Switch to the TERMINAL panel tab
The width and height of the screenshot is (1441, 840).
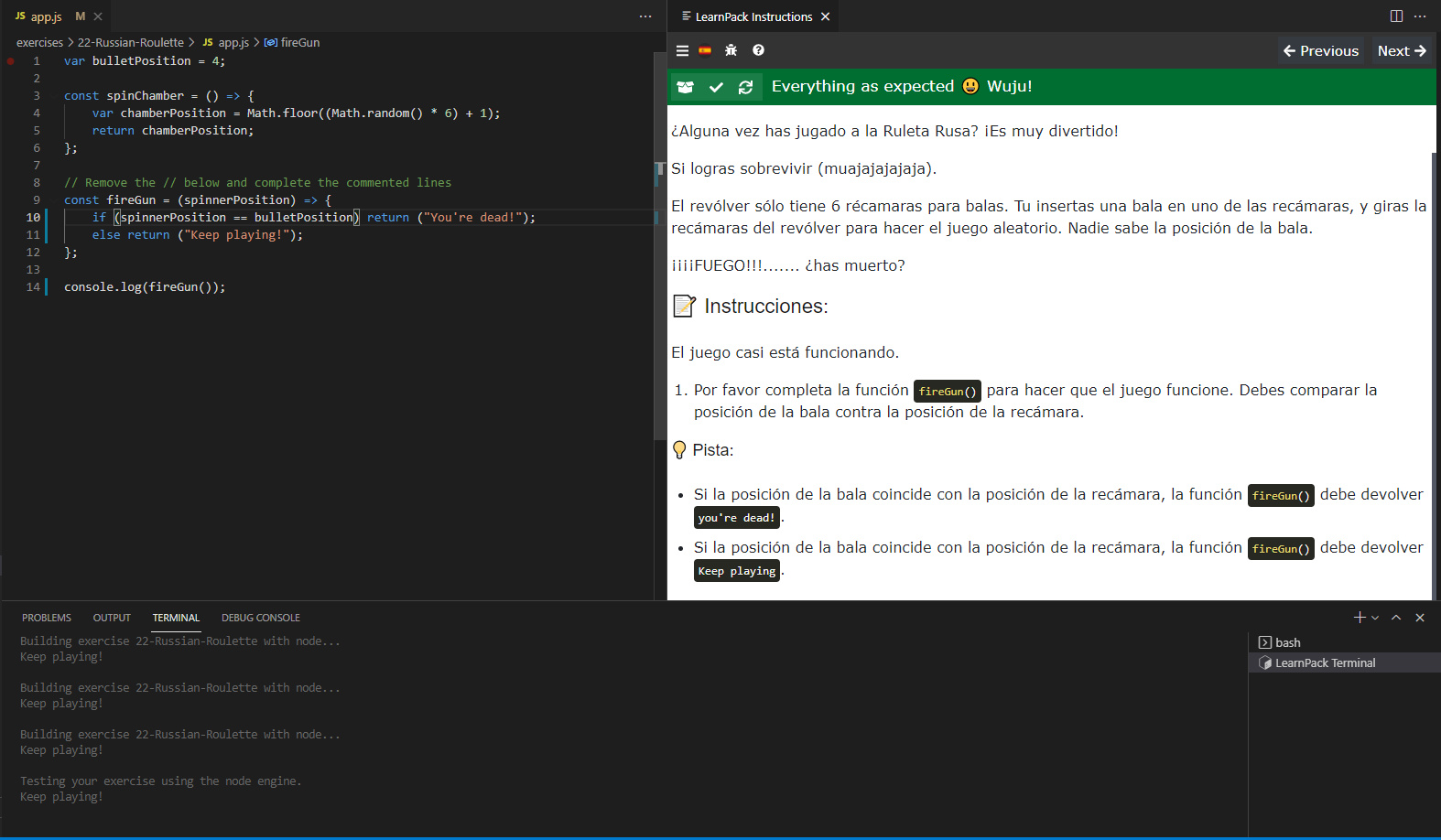pos(176,618)
